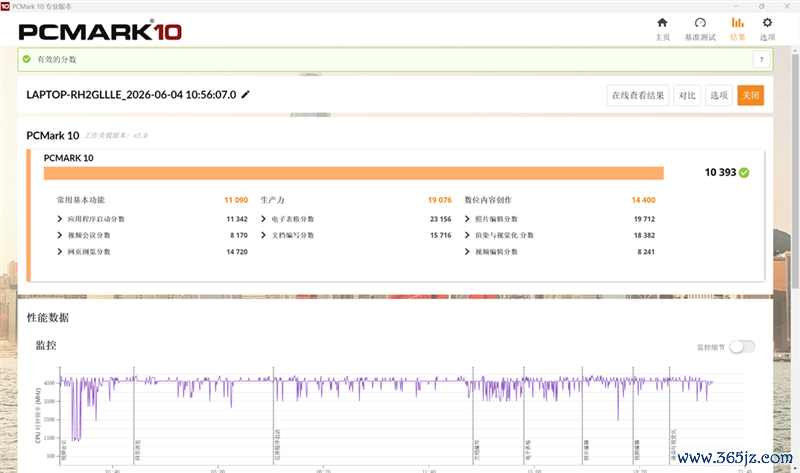This screenshot has width=800, height=473.
Task: Open the 结果 results chart icon
Action: (x=737, y=22)
